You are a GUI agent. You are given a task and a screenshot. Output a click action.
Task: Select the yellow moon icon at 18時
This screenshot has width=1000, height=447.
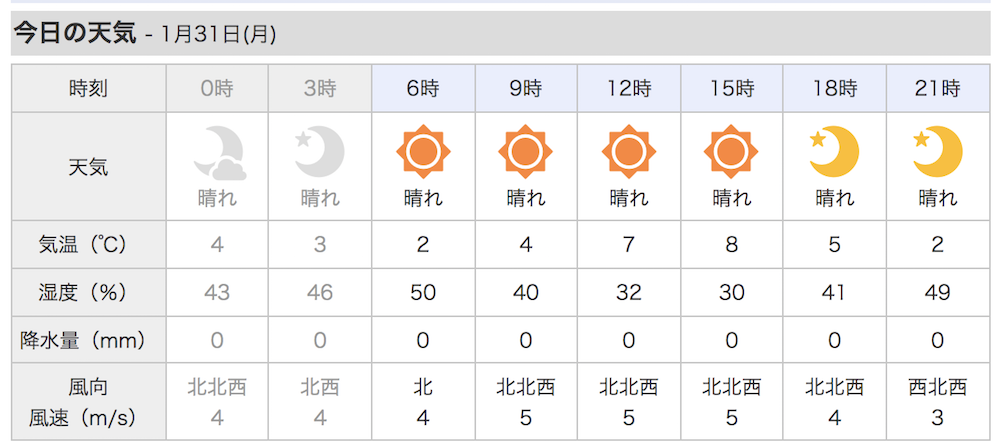pos(834,152)
